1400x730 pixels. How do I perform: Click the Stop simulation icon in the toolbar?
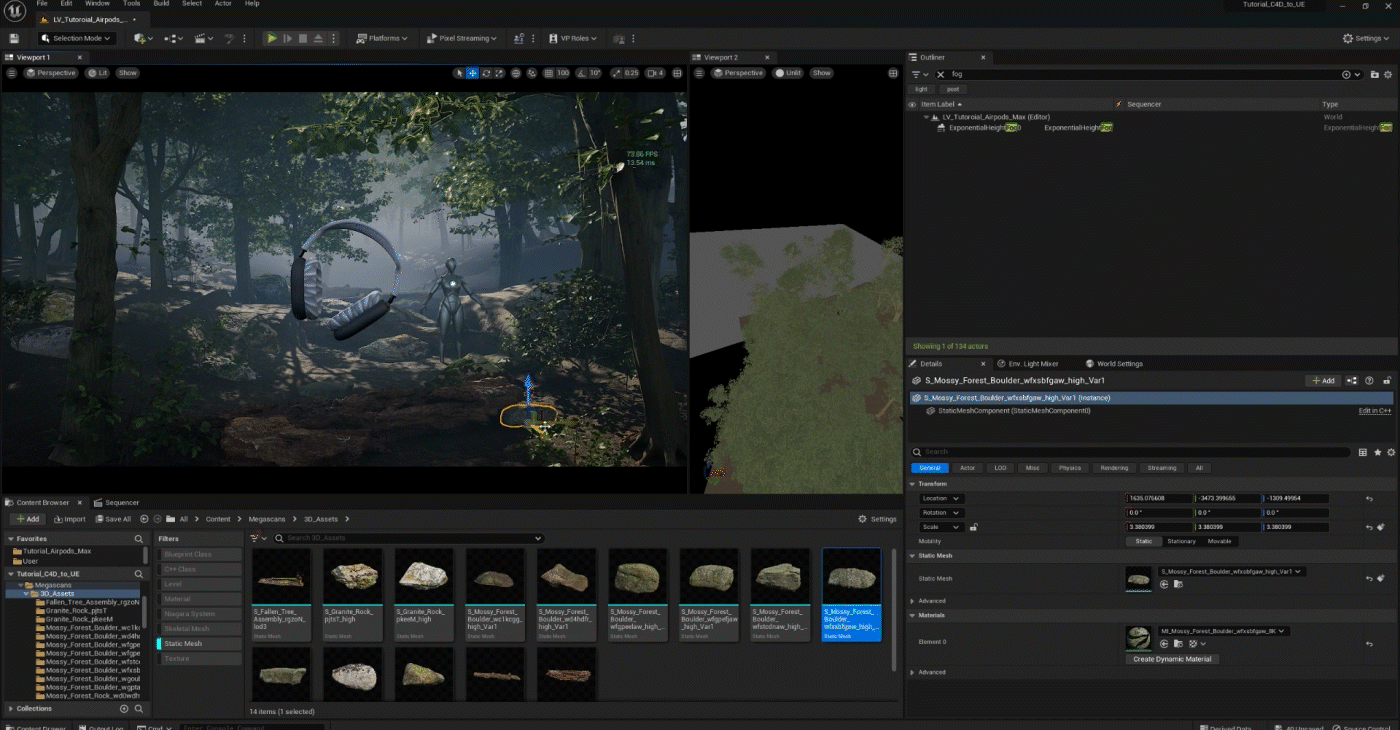tap(303, 38)
